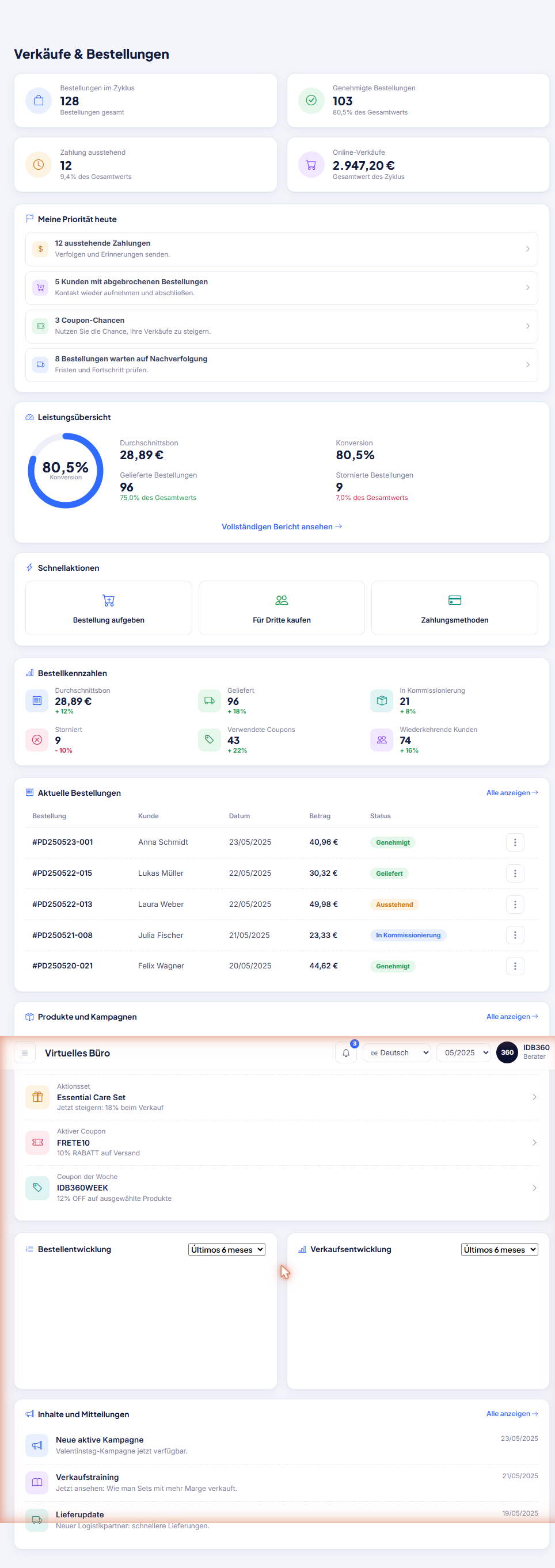The width and height of the screenshot is (555, 1568).
Task: Click Alle anzeigen in Inhalte und Mitteilungen
Action: click(512, 1413)
